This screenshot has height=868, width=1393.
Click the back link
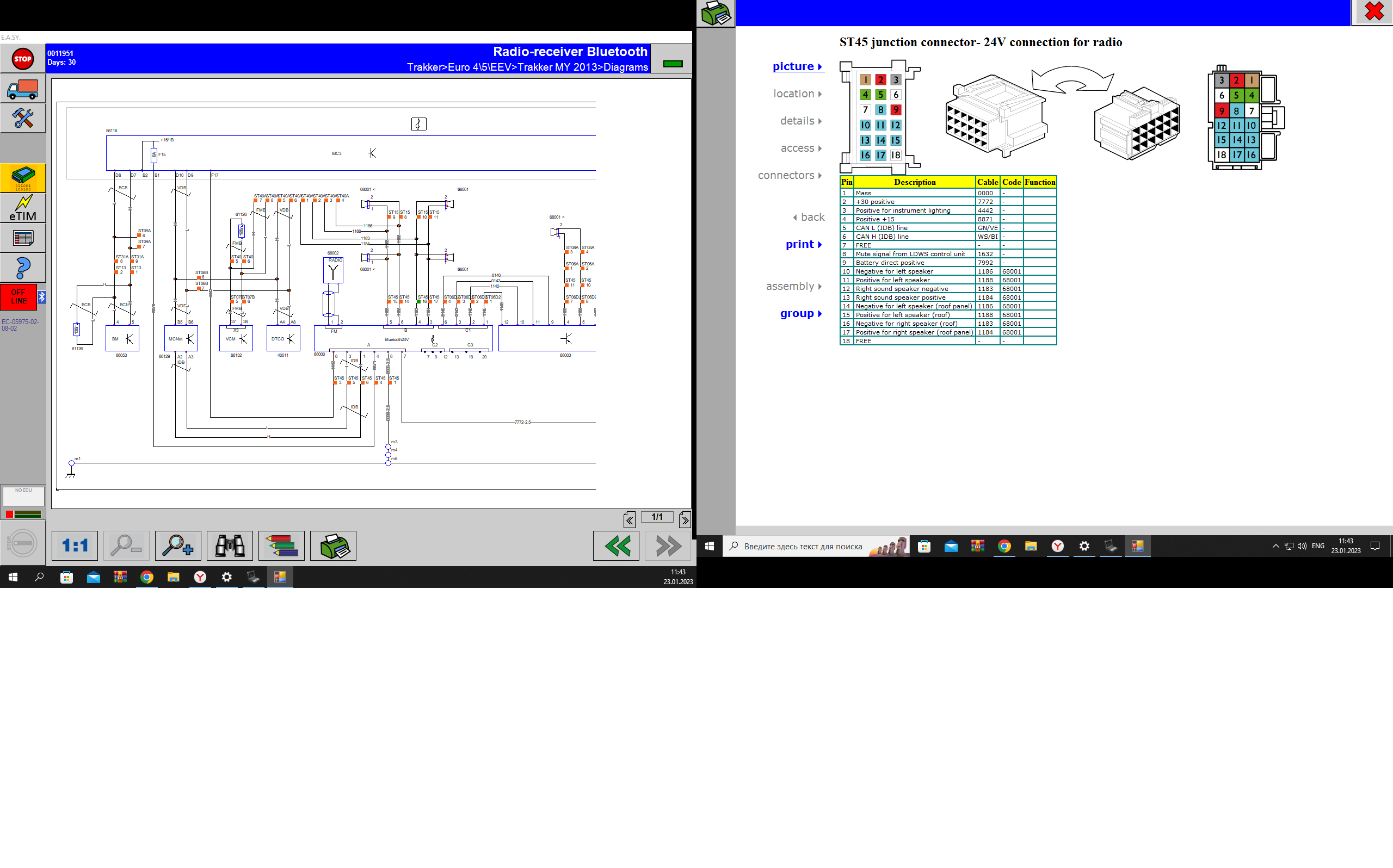tap(809, 218)
